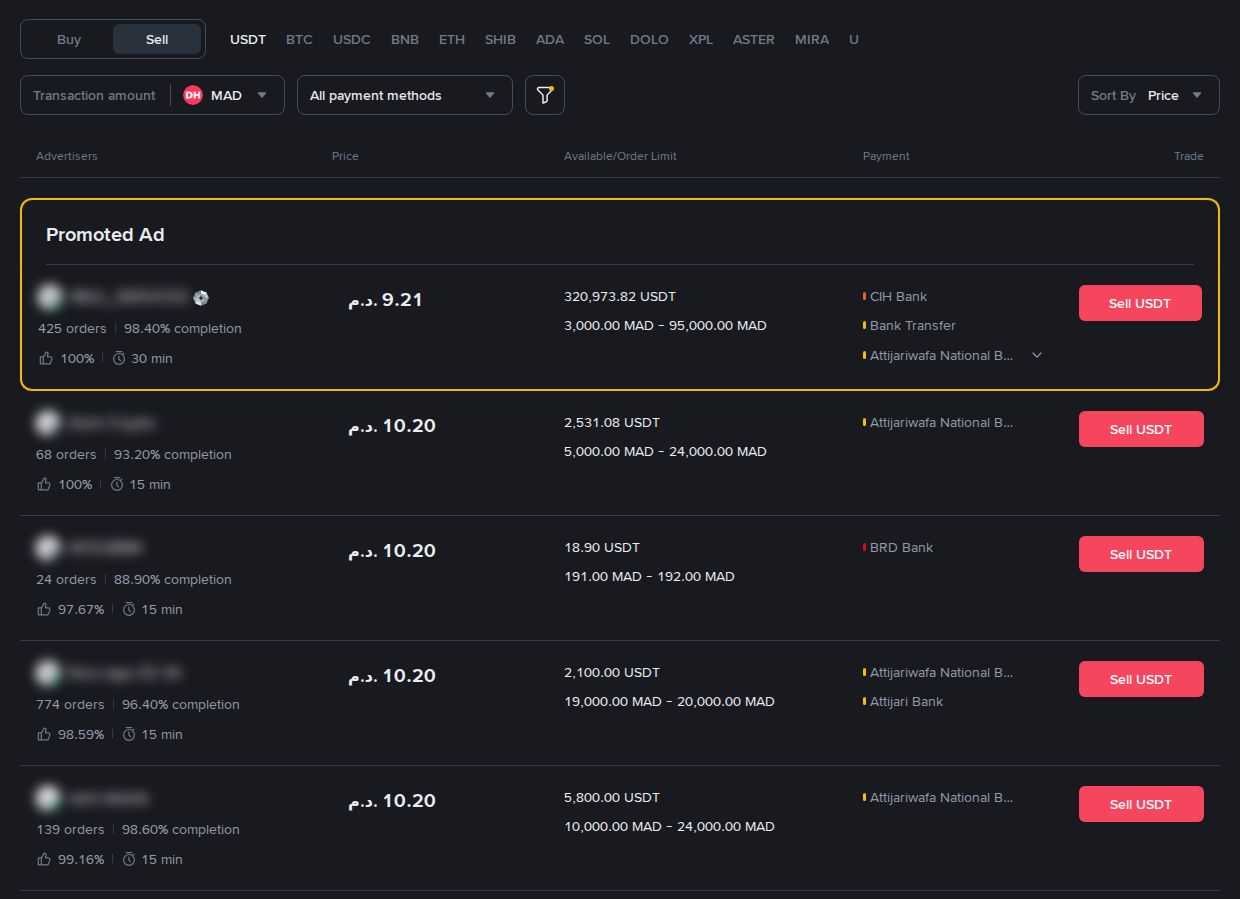Image resolution: width=1240 pixels, height=899 pixels.
Task: Open the filter funnel icon
Action: tap(545, 95)
